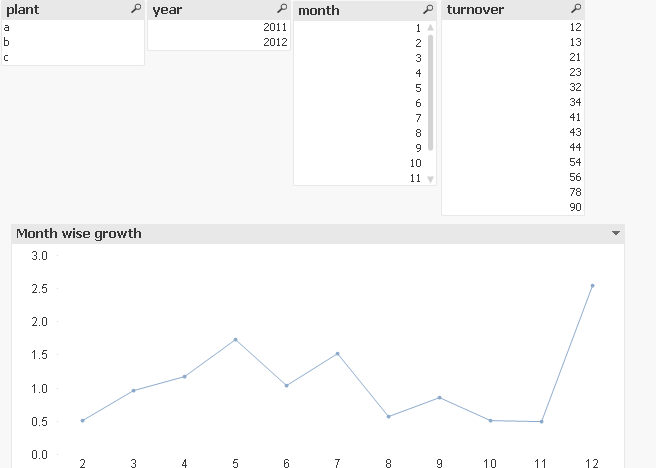Select month 5 in the month list
656x468 pixels.
(x=360, y=88)
